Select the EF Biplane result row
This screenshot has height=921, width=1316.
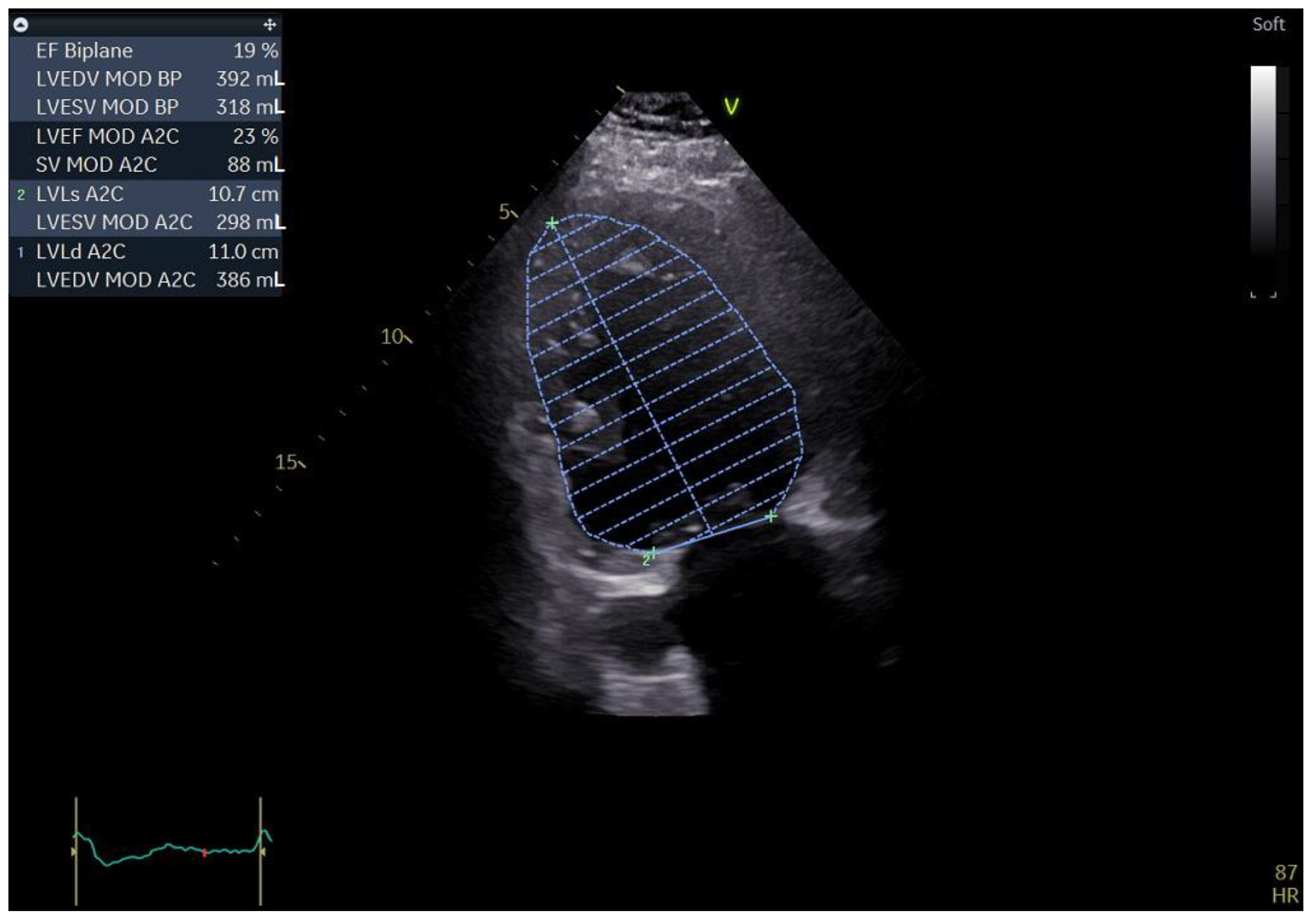tap(145, 51)
